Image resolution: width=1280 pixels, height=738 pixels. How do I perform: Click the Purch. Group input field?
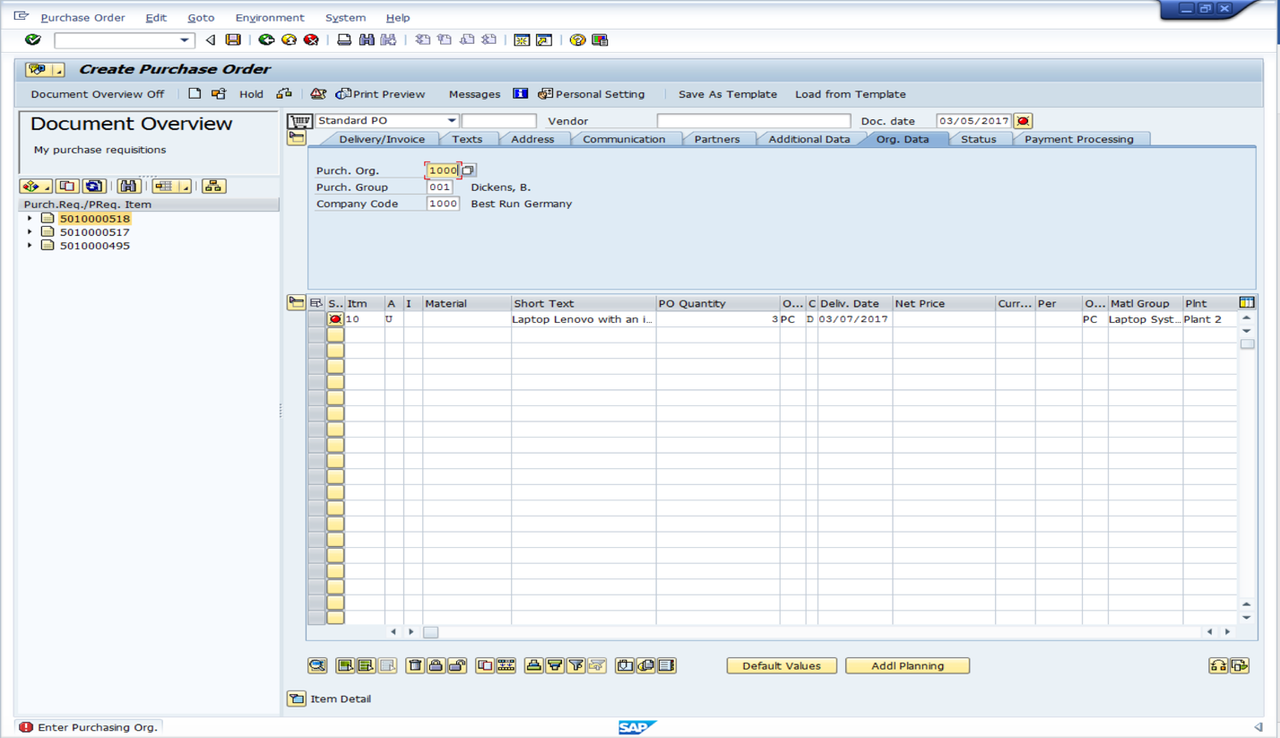[439, 187]
